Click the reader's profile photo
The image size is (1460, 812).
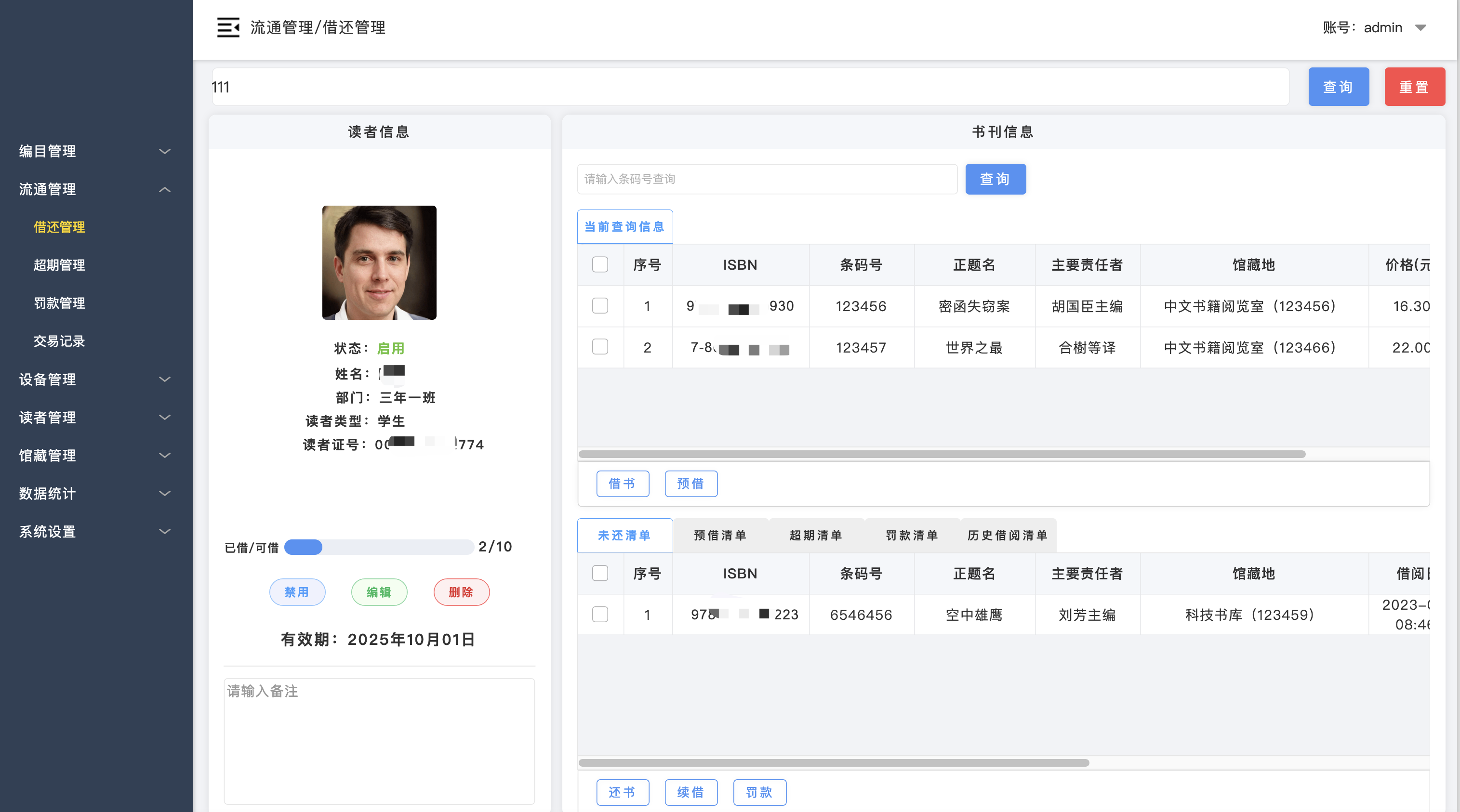coord(379,262)
